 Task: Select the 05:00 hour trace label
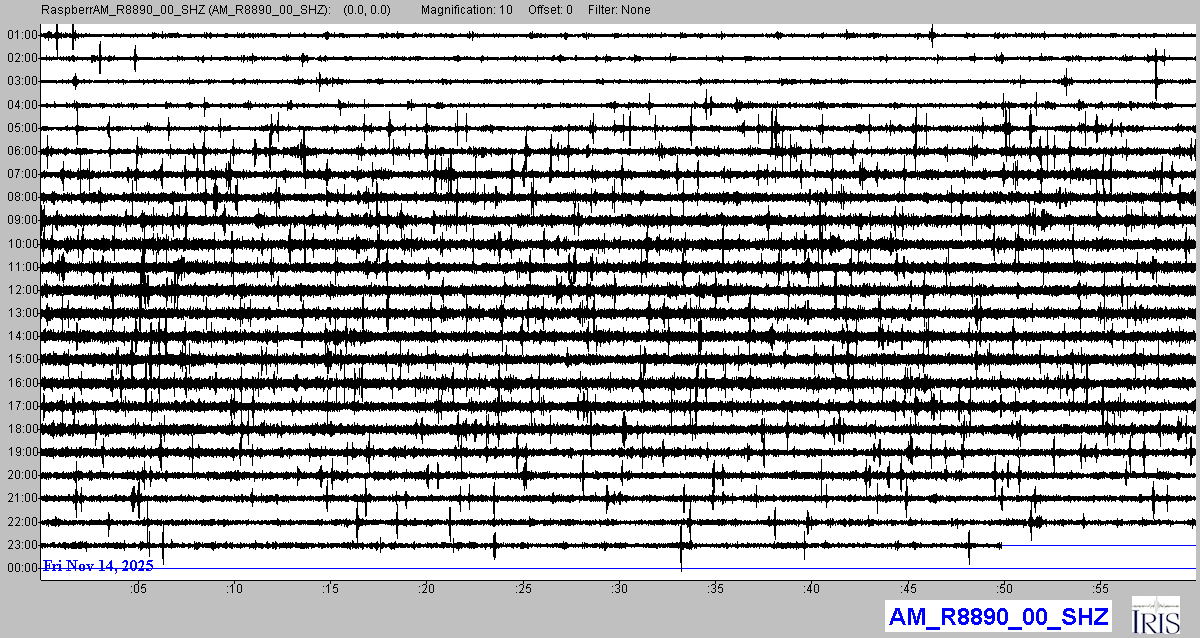click(22, 128)
